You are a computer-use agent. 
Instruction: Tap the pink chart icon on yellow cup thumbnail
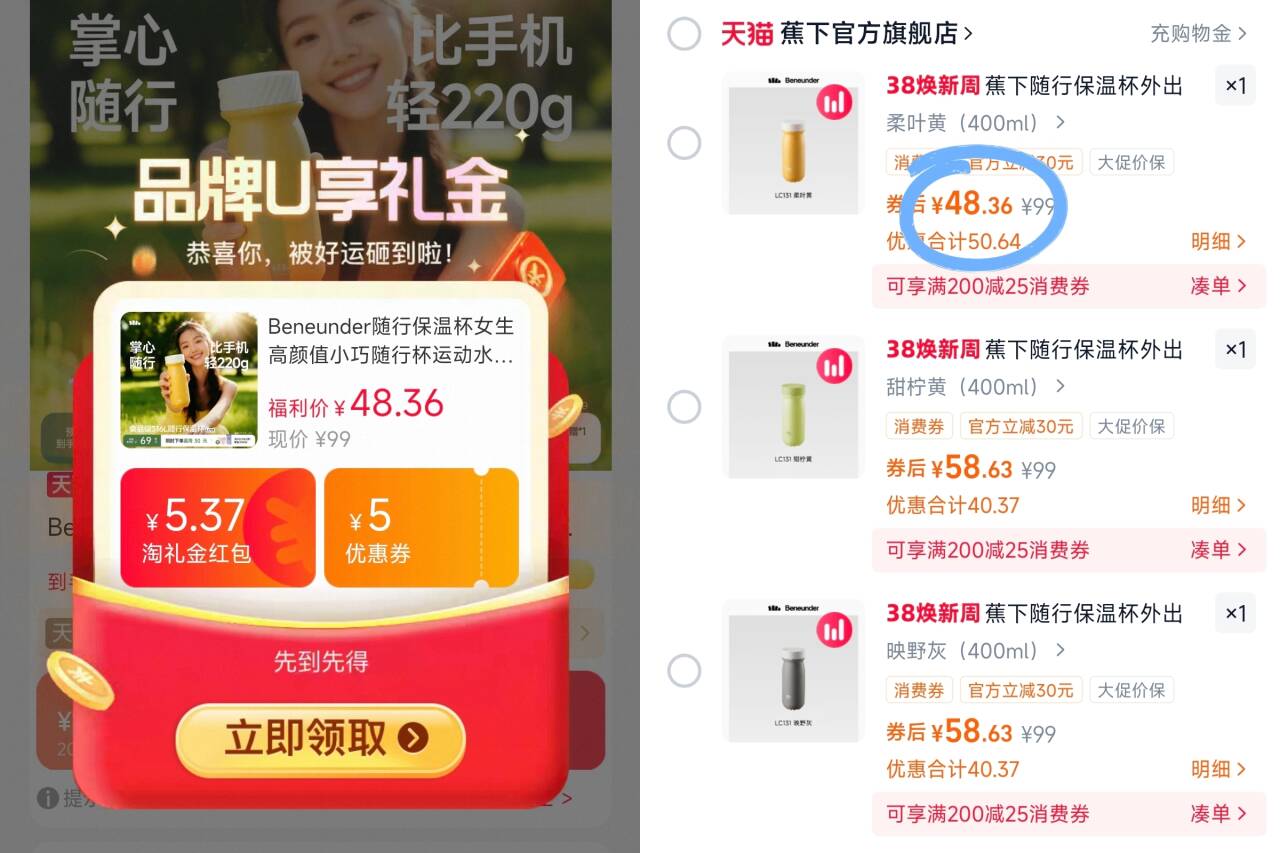(833, 102)
